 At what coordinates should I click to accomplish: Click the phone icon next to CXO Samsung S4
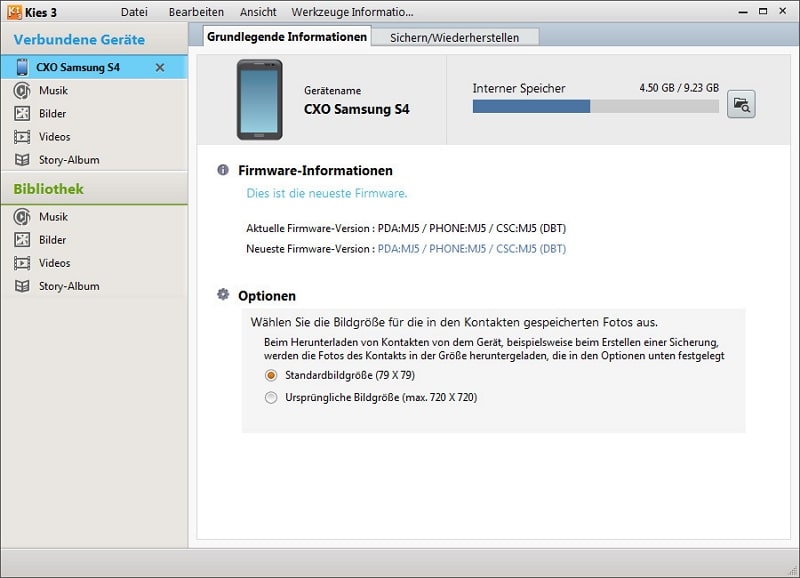tap(22, 67)
